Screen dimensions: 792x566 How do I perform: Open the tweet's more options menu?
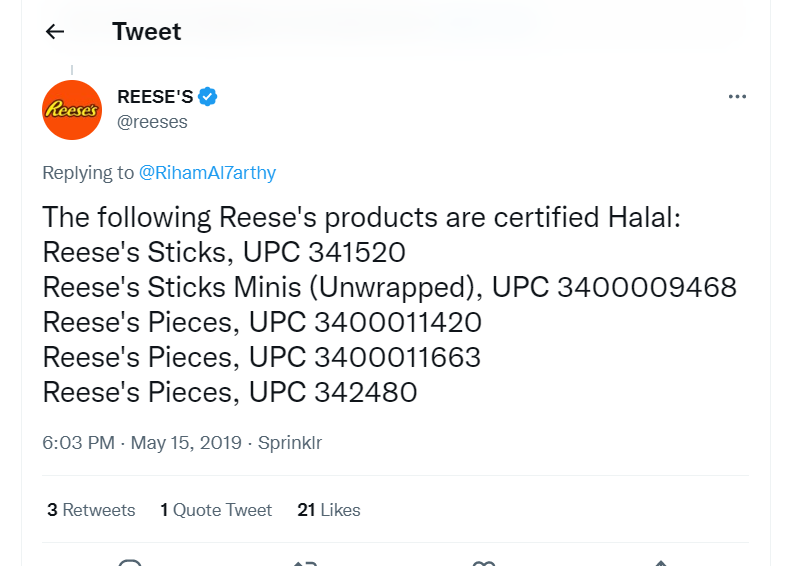coord(737,97)
